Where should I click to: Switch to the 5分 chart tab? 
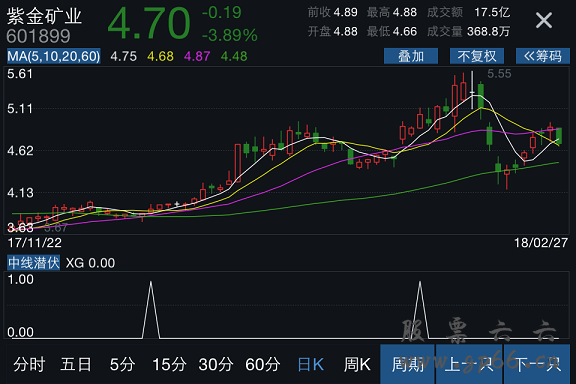(122, 365)
